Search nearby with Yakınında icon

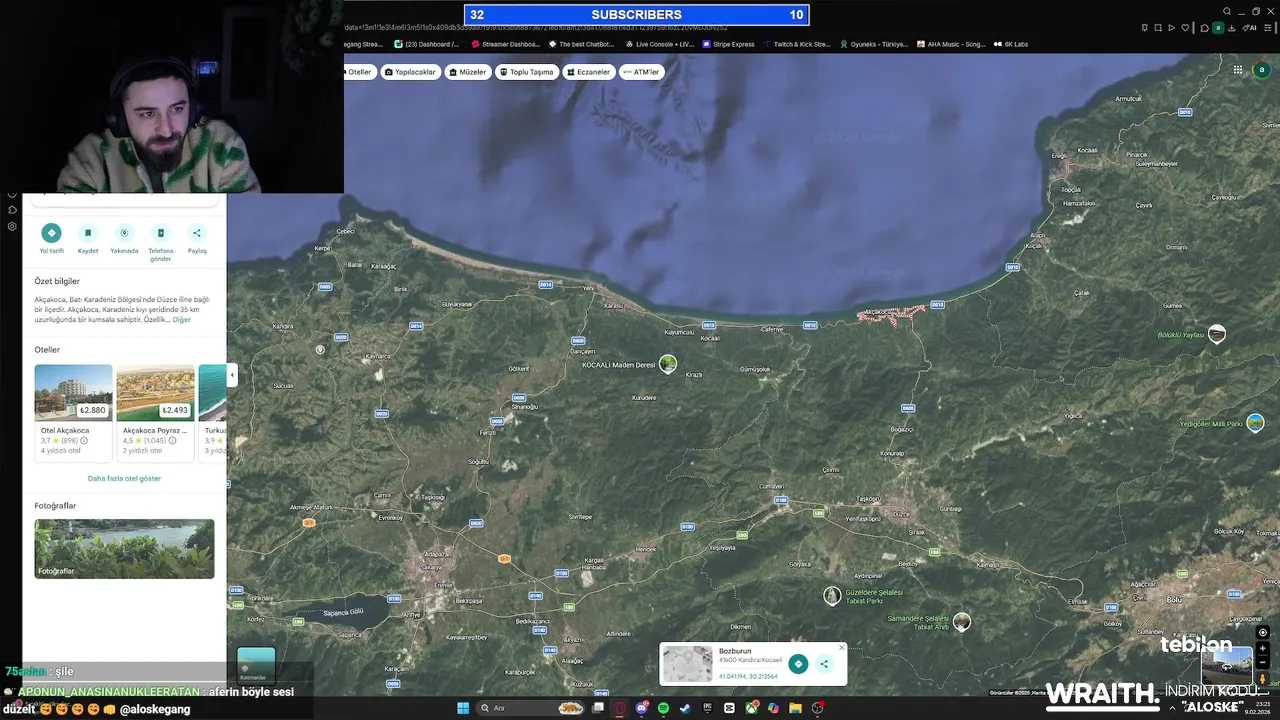point(124,233)
